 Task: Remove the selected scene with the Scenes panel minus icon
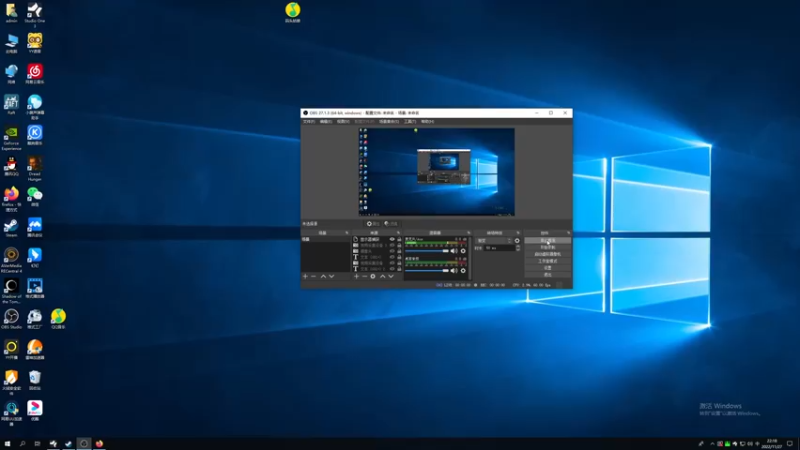pyautogui.click(x=313, y=276)
